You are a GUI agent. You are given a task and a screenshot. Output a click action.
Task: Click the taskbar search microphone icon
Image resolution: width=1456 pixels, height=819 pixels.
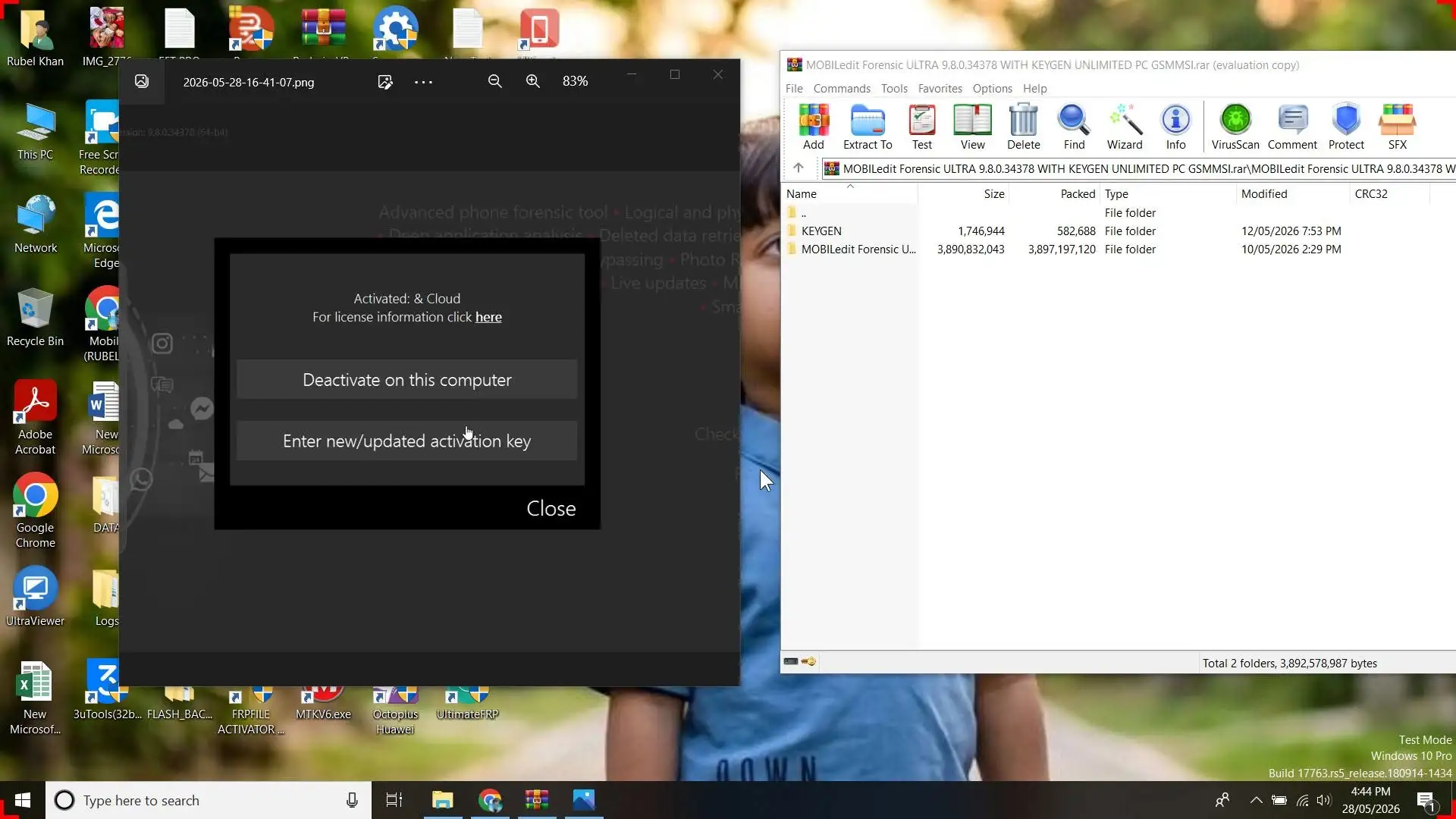(352, 800)
